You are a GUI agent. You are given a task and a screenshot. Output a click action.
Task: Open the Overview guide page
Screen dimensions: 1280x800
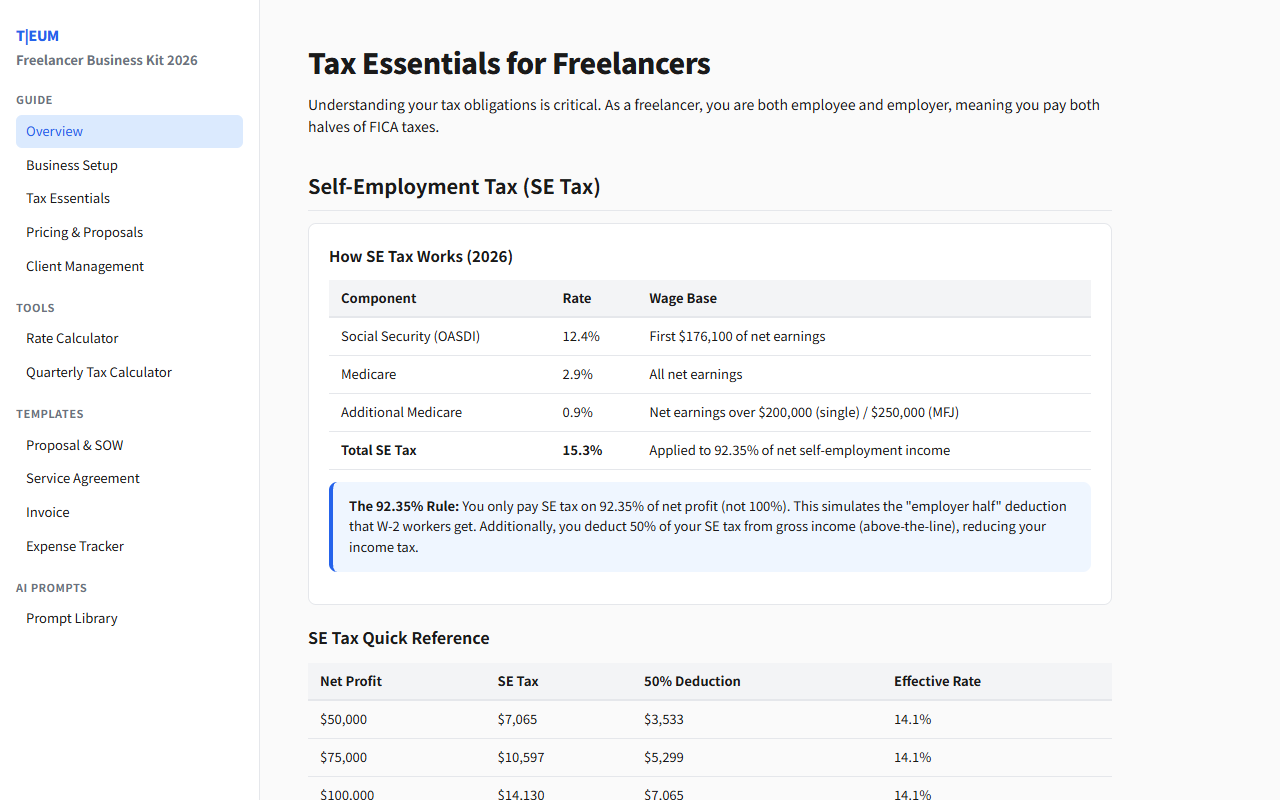coord(54,131)
